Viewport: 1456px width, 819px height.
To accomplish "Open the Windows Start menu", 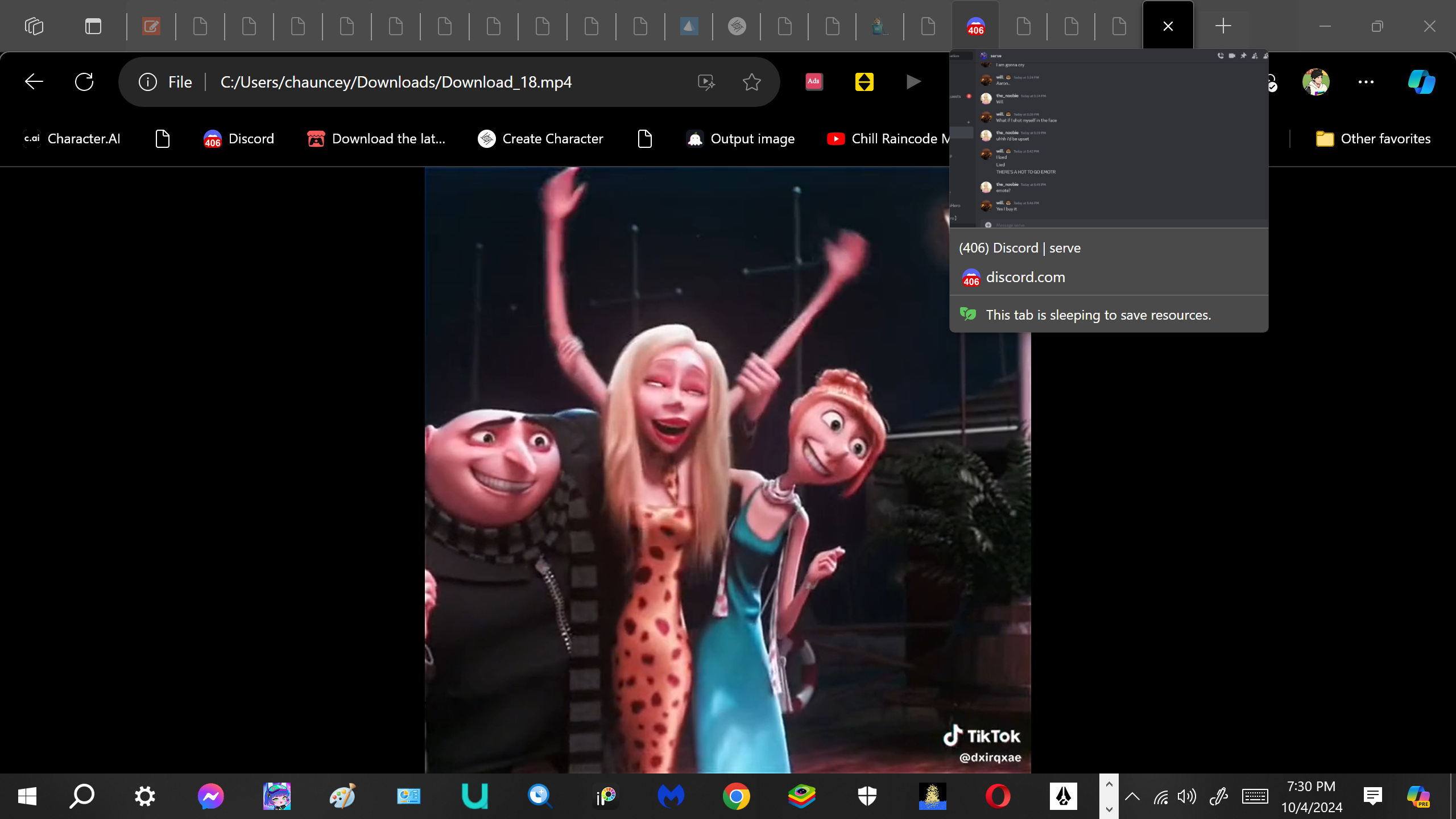I will coord(27,796).
